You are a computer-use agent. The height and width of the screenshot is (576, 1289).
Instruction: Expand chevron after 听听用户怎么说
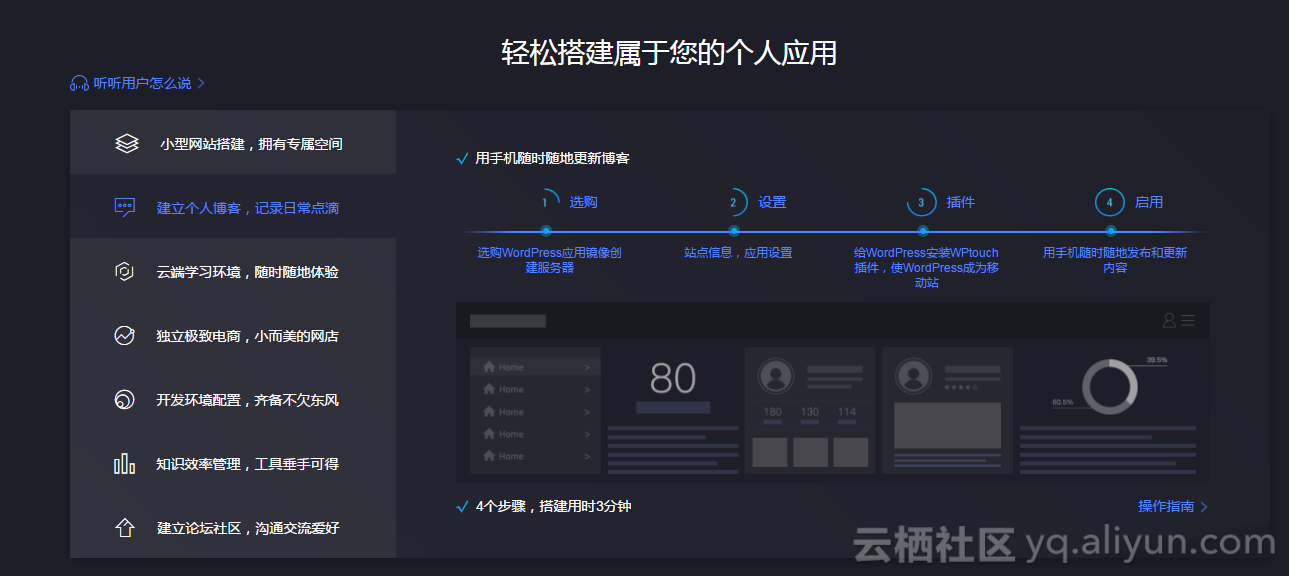201,84
